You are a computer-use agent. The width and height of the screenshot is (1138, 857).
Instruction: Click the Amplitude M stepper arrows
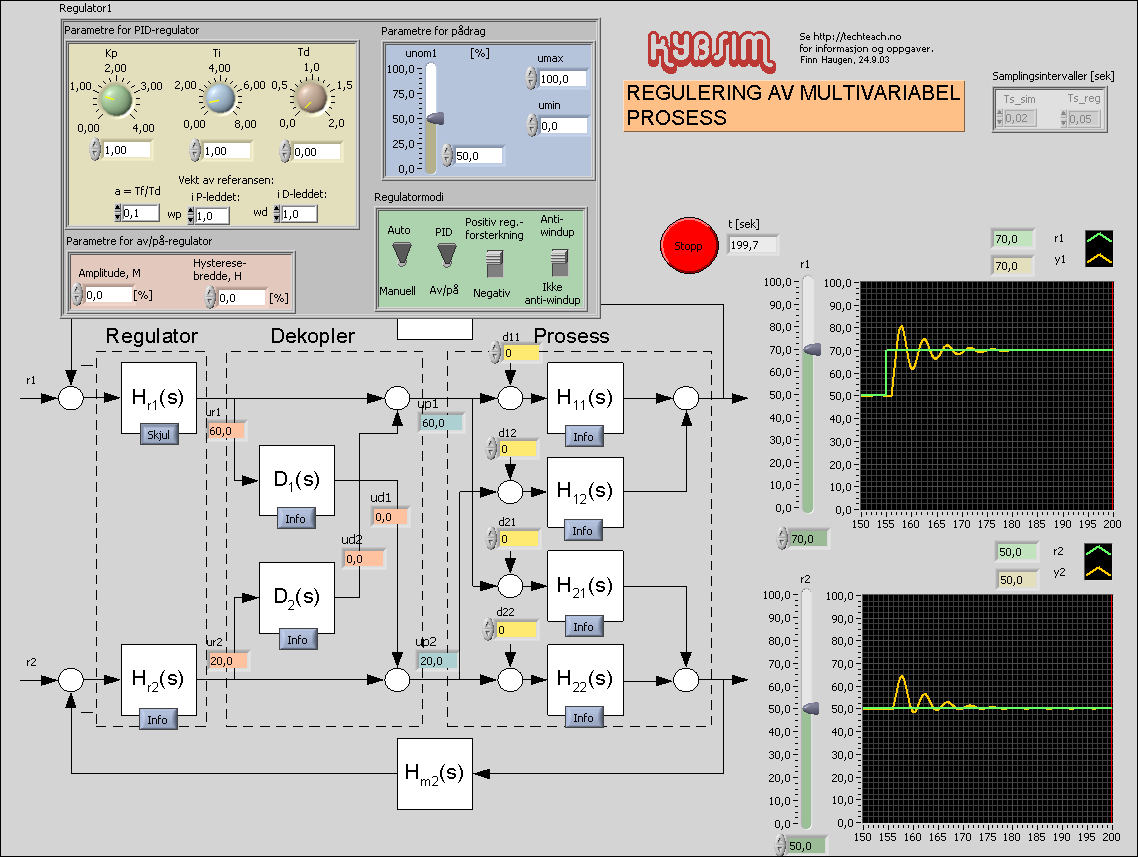(77, 295)
